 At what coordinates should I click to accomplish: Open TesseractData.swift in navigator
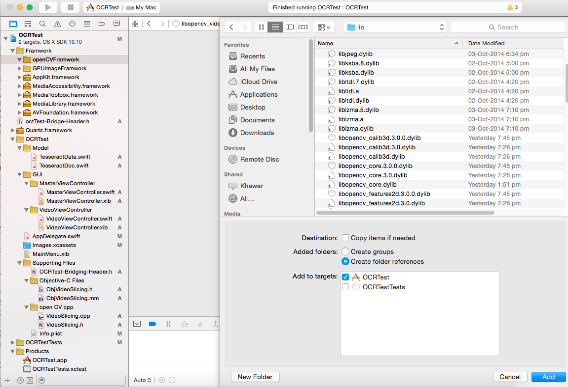coord(65,157)
